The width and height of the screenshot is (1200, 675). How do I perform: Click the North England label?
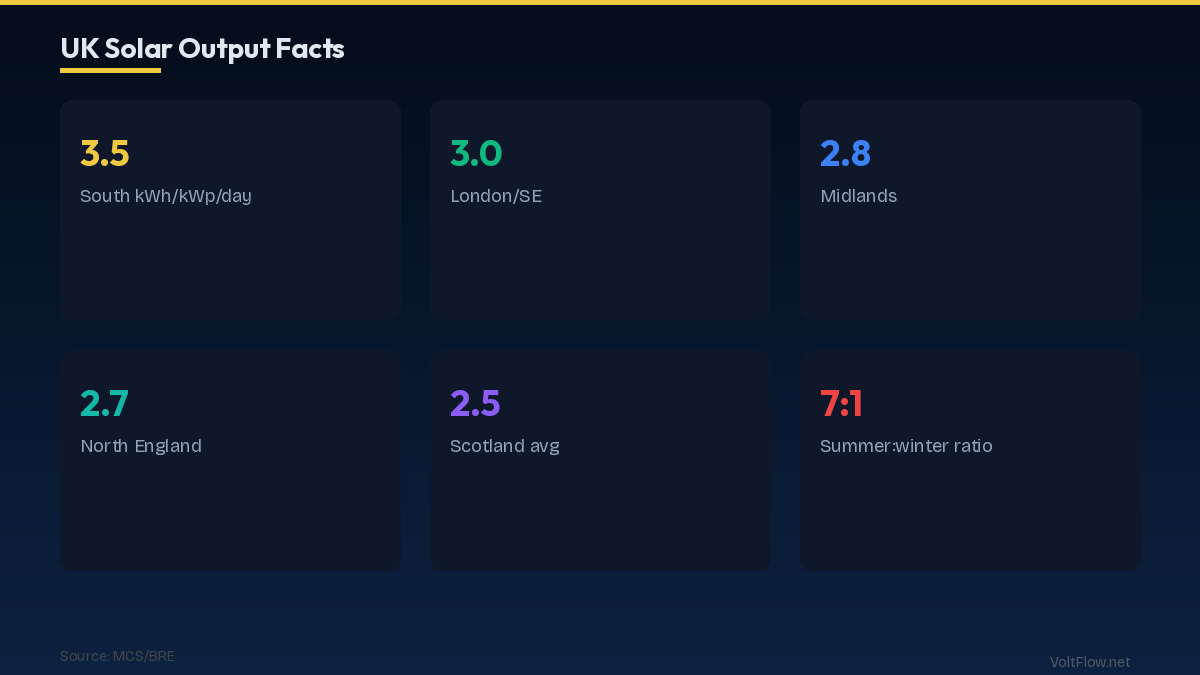[x=141, y=446]
